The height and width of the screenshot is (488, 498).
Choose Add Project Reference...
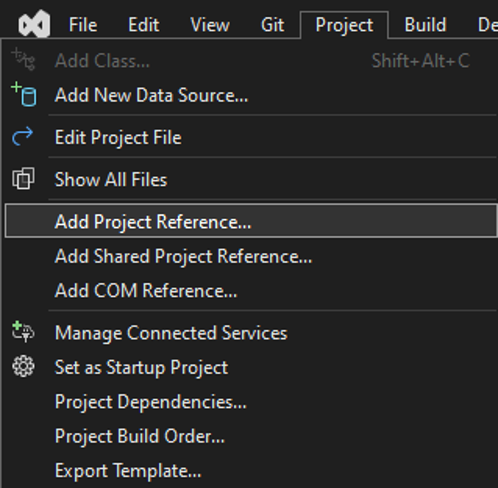251,221
